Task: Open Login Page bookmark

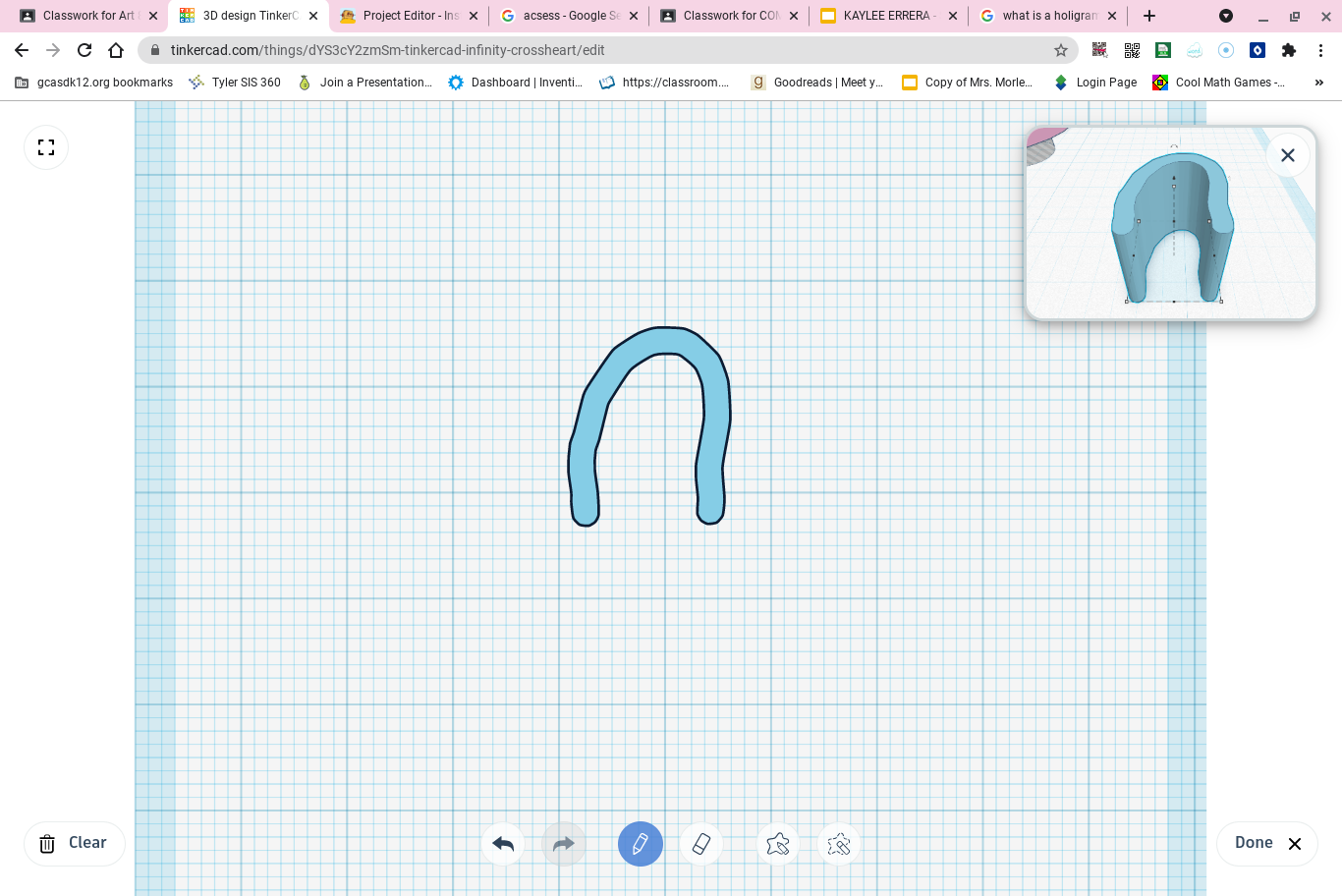Action: coord(1095,83)
